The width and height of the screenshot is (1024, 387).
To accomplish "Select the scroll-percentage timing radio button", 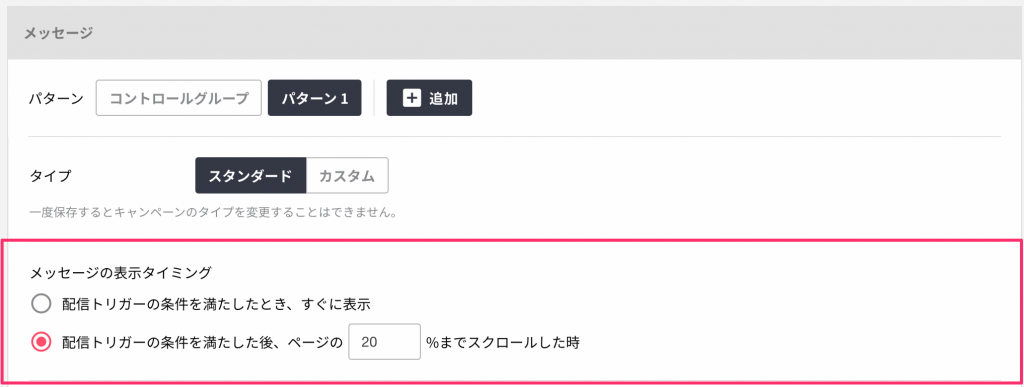I will [41, 342].
